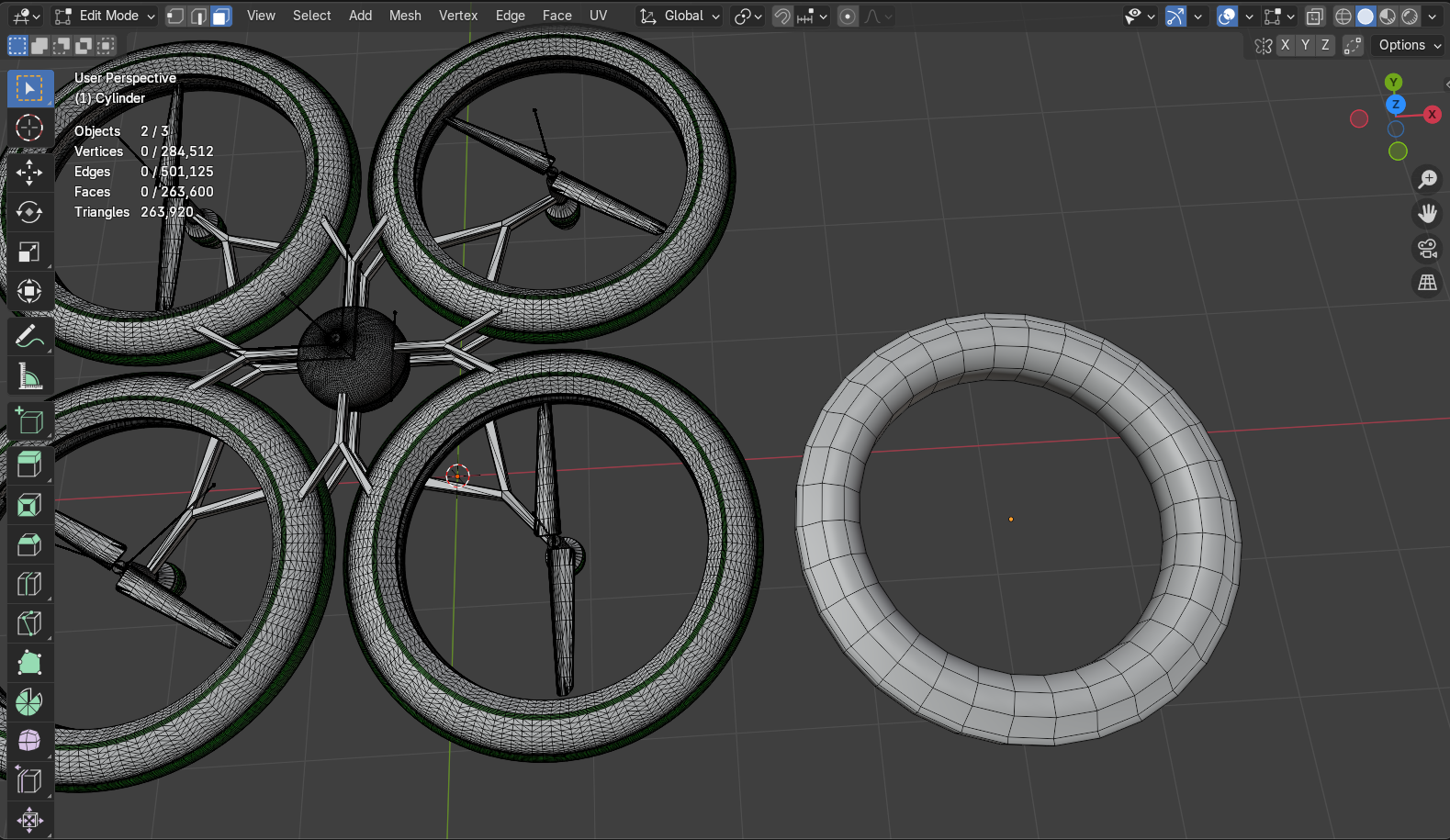Open the Options dropdown
Image resolution: width=1450 pixels, height=840 pixels.
click(1409, 45)
